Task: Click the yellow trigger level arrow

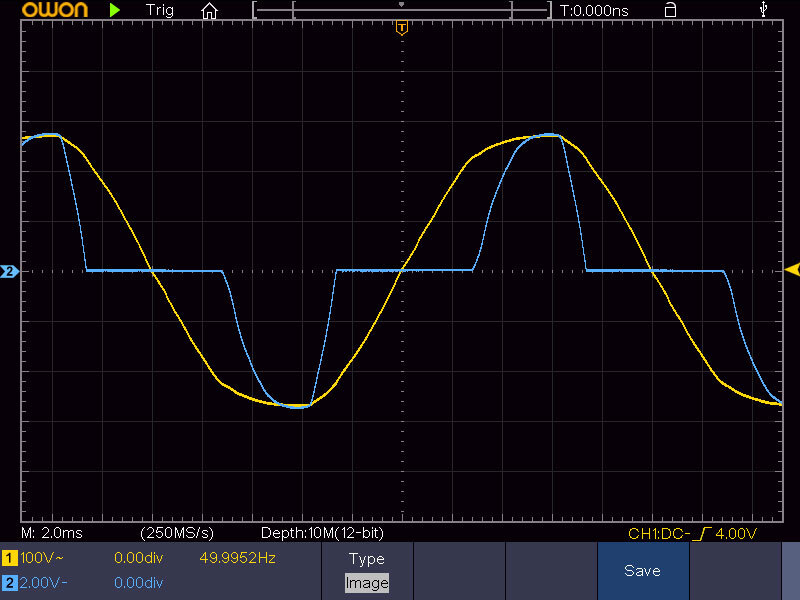Action: coord(792,270)
